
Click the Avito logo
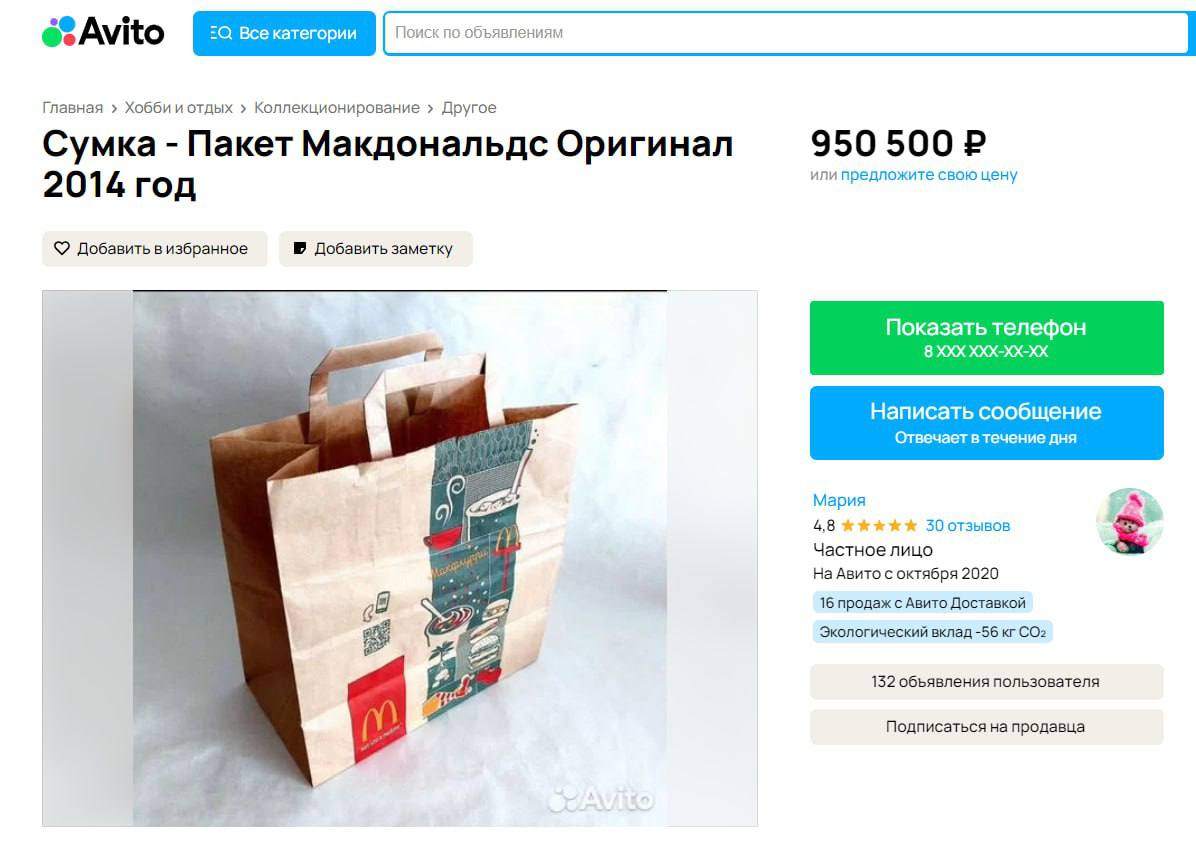[x=103, y=32]
